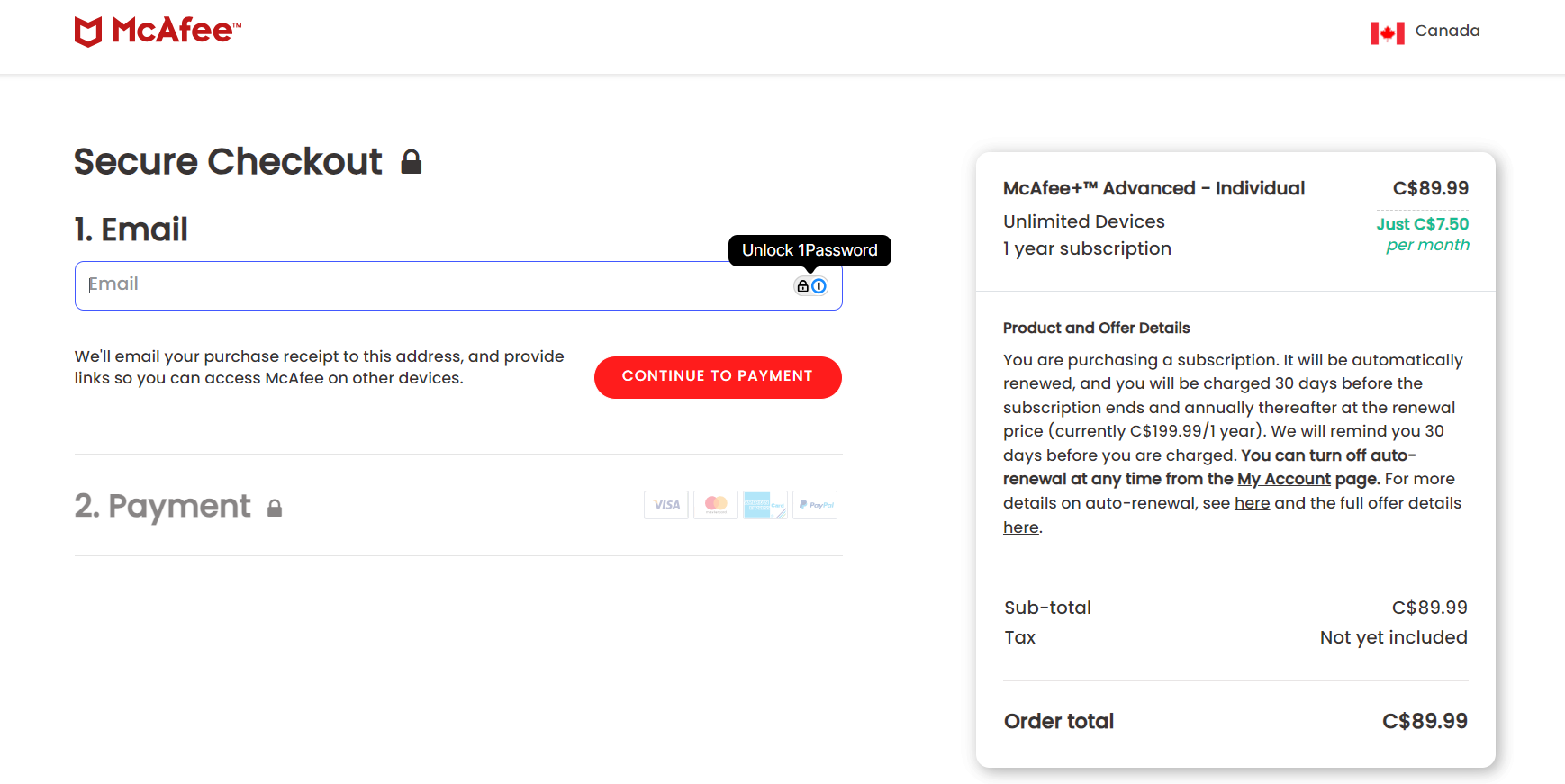Select the American Express card icon
Screen dimensions: 1565x784
pos(764,505)
